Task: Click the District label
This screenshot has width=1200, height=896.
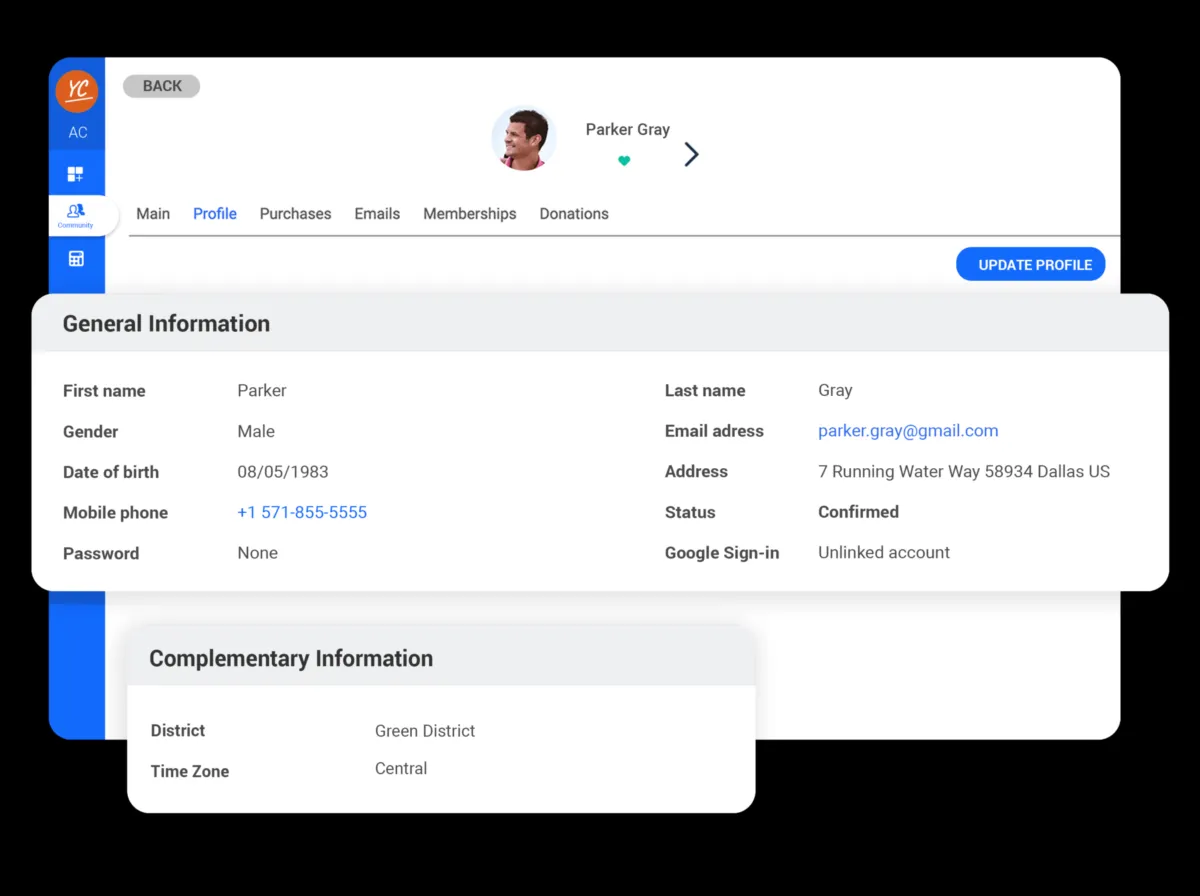Action: (178, 730)
